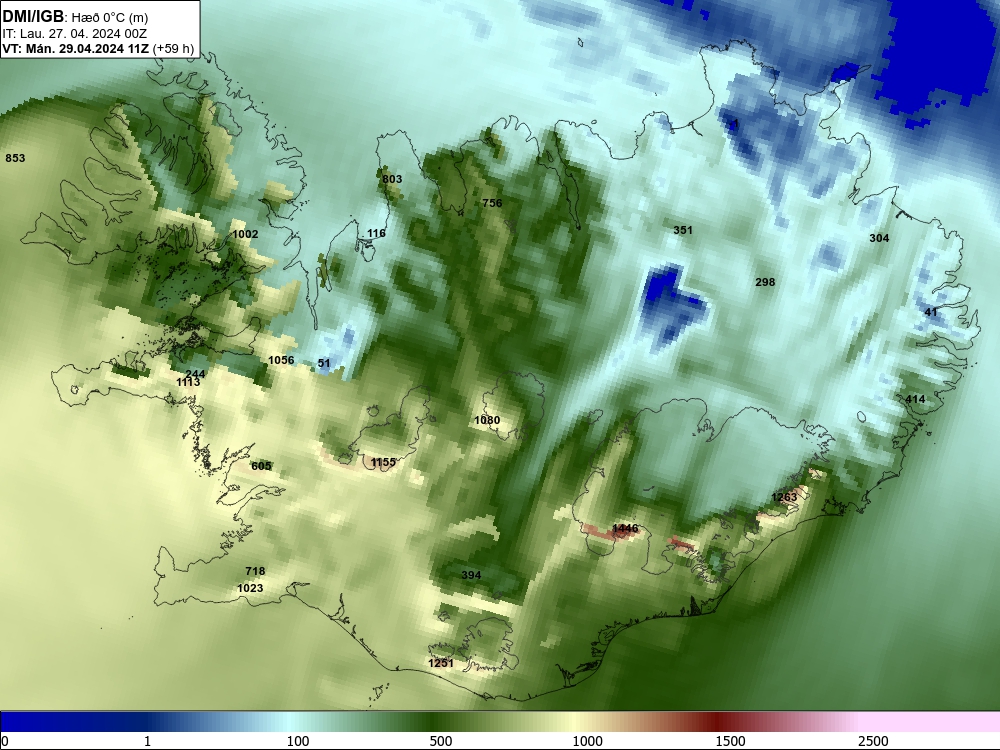Viewport: 1000px width, 750px height.
Task: Click the 1155 height value
Action: coord(383,462)
